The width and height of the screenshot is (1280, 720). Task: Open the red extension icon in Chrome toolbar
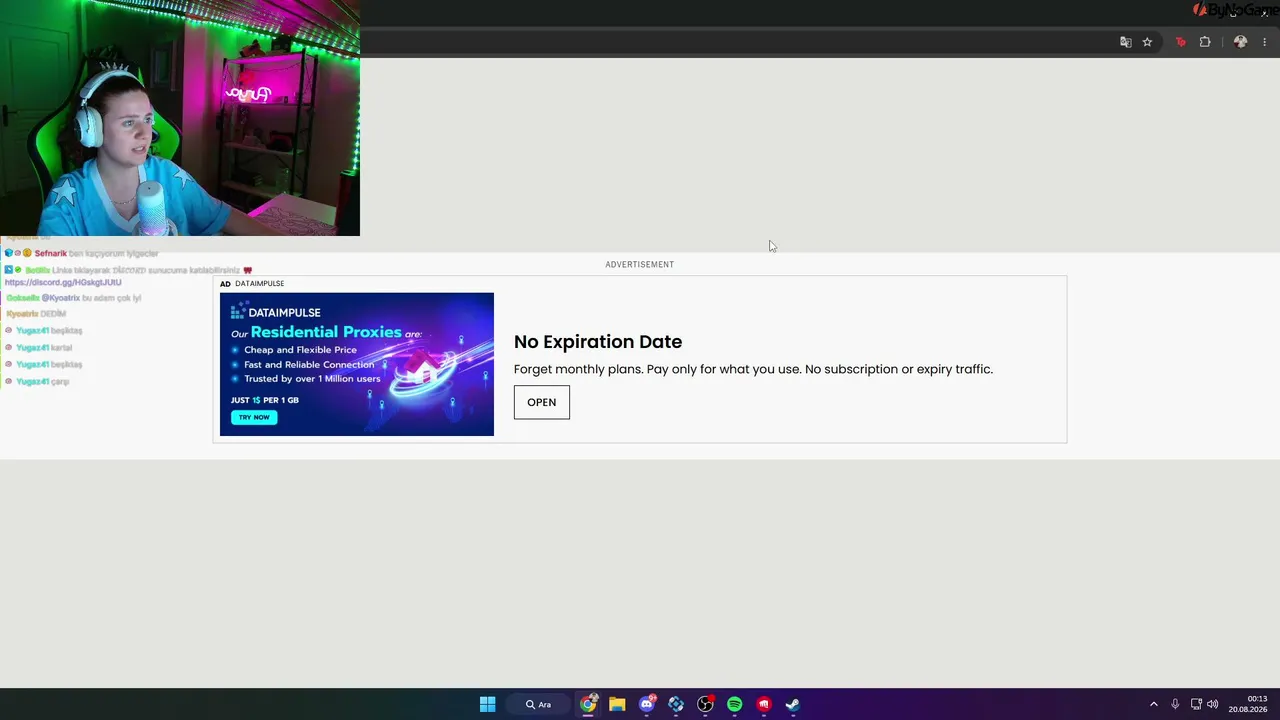point(1181,42)
